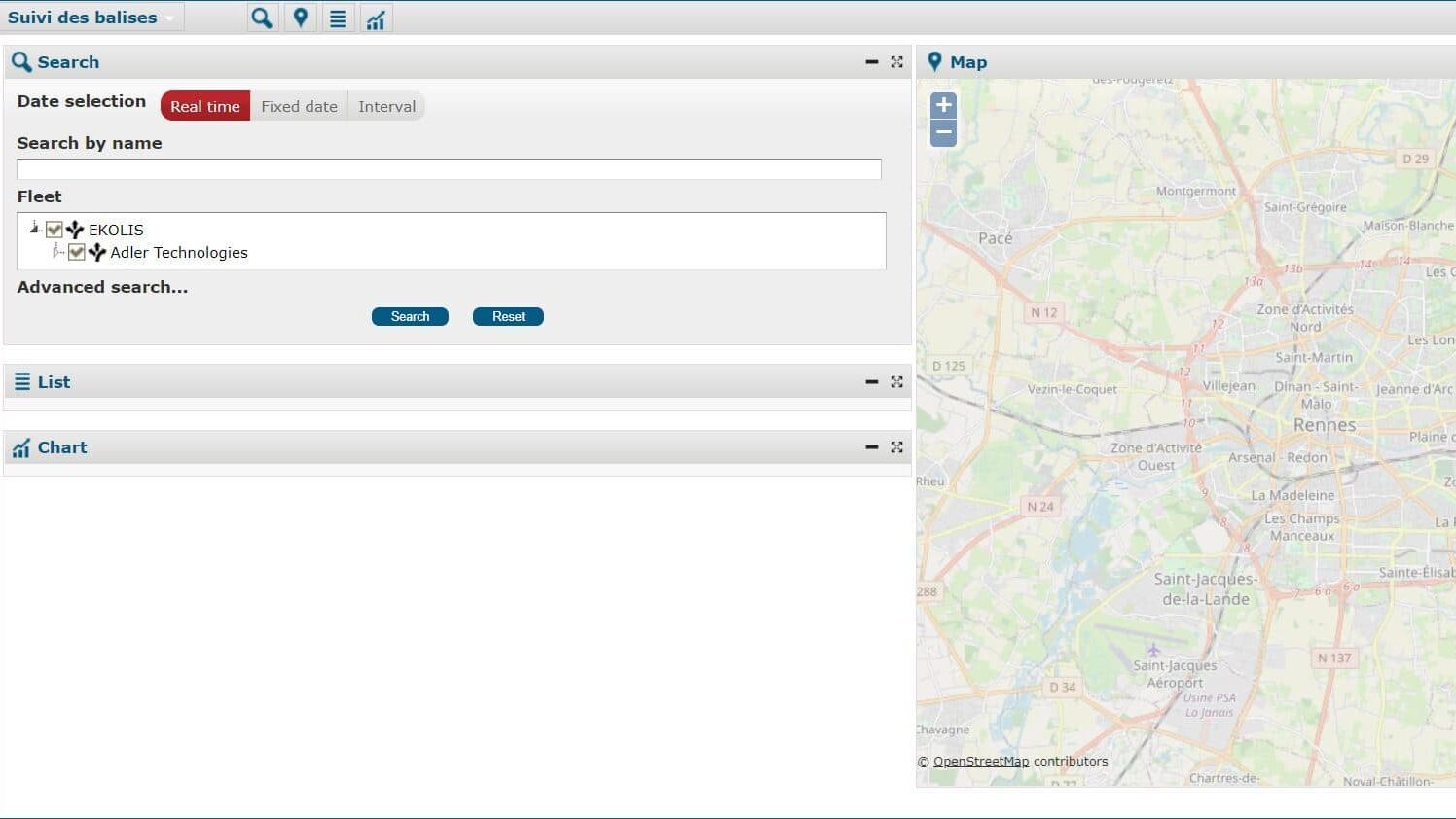Open the list icon in top toolbar
The height and width of the screenshot is (819, 1456).
click(x=338, y=18)
